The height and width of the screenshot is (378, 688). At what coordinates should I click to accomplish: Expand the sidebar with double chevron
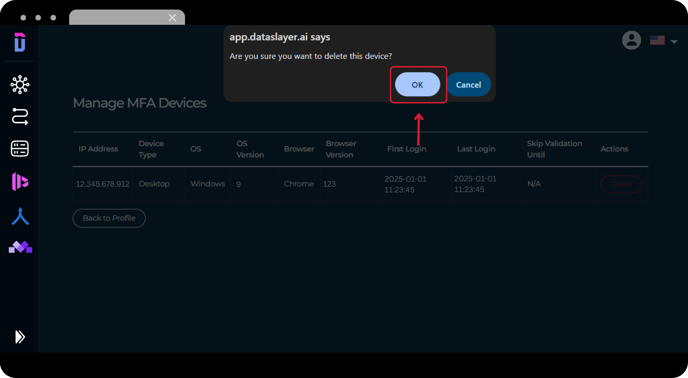pyautogui.click(x=20, y=337)
